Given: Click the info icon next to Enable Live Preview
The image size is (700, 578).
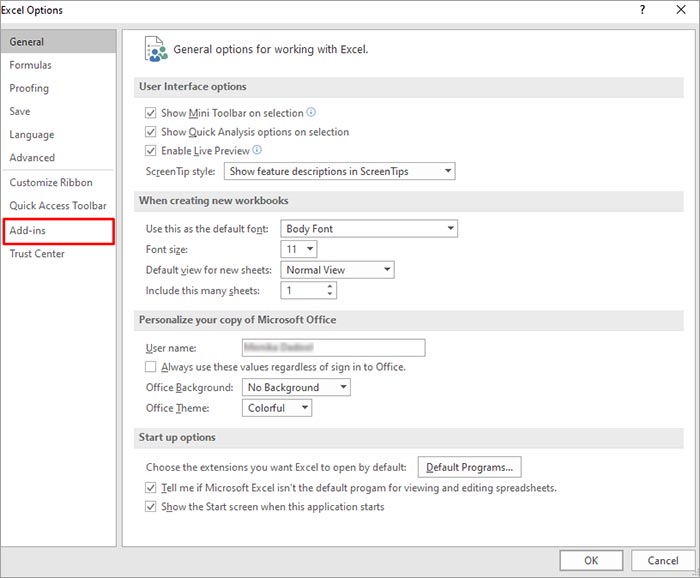Looking at the screenshot, I should [x=257, y=150].
